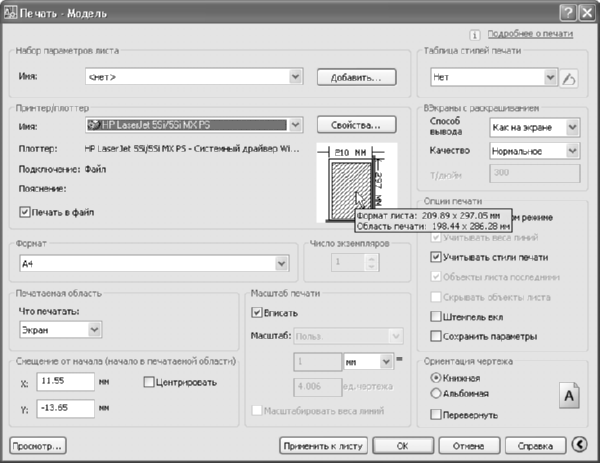This screenshot has width=600, height=463.
Task: Open the page setup Имя dropdown
Action: (x=194, y=77)
